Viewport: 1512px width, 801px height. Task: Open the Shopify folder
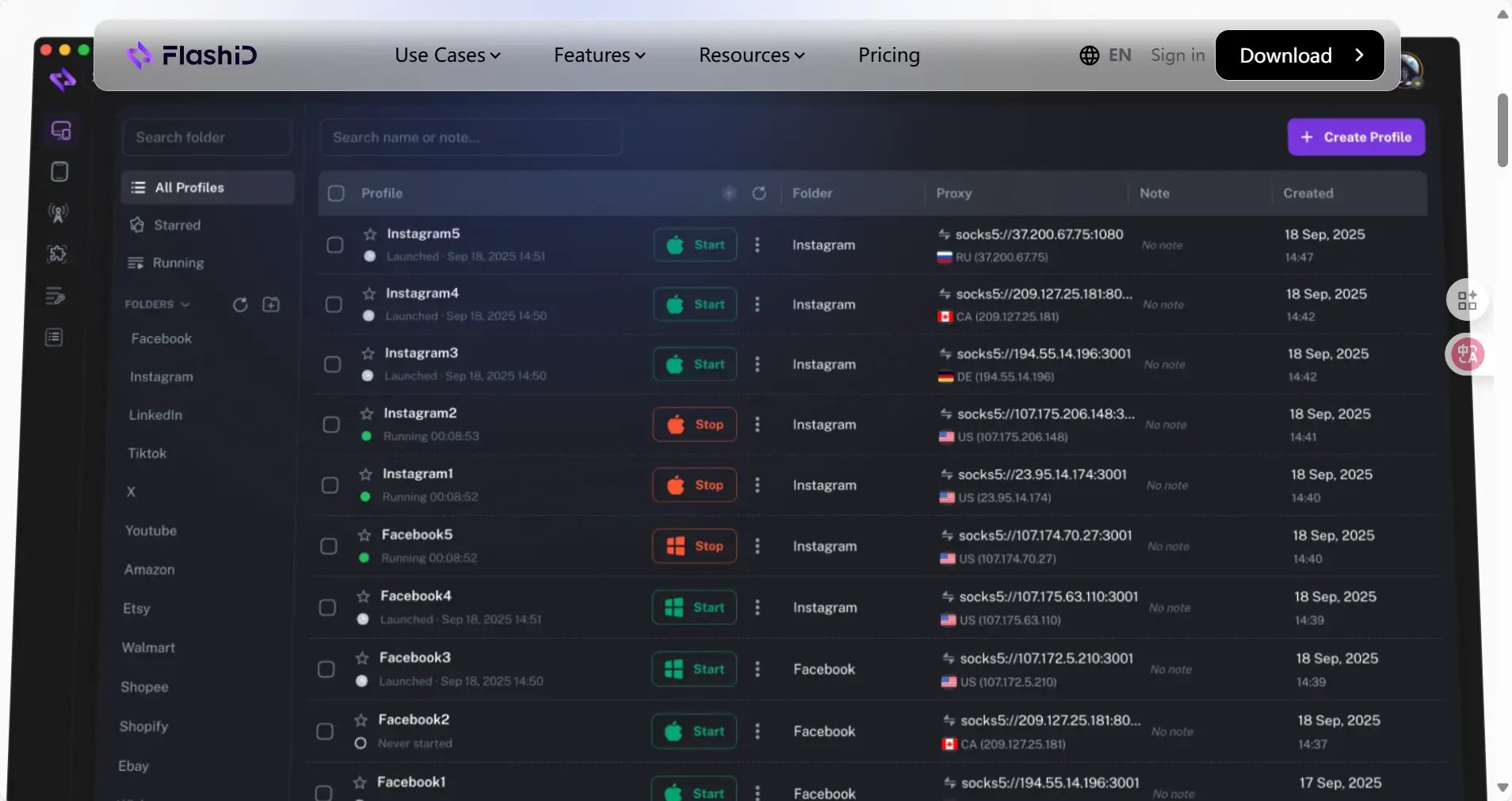[143, 727]
